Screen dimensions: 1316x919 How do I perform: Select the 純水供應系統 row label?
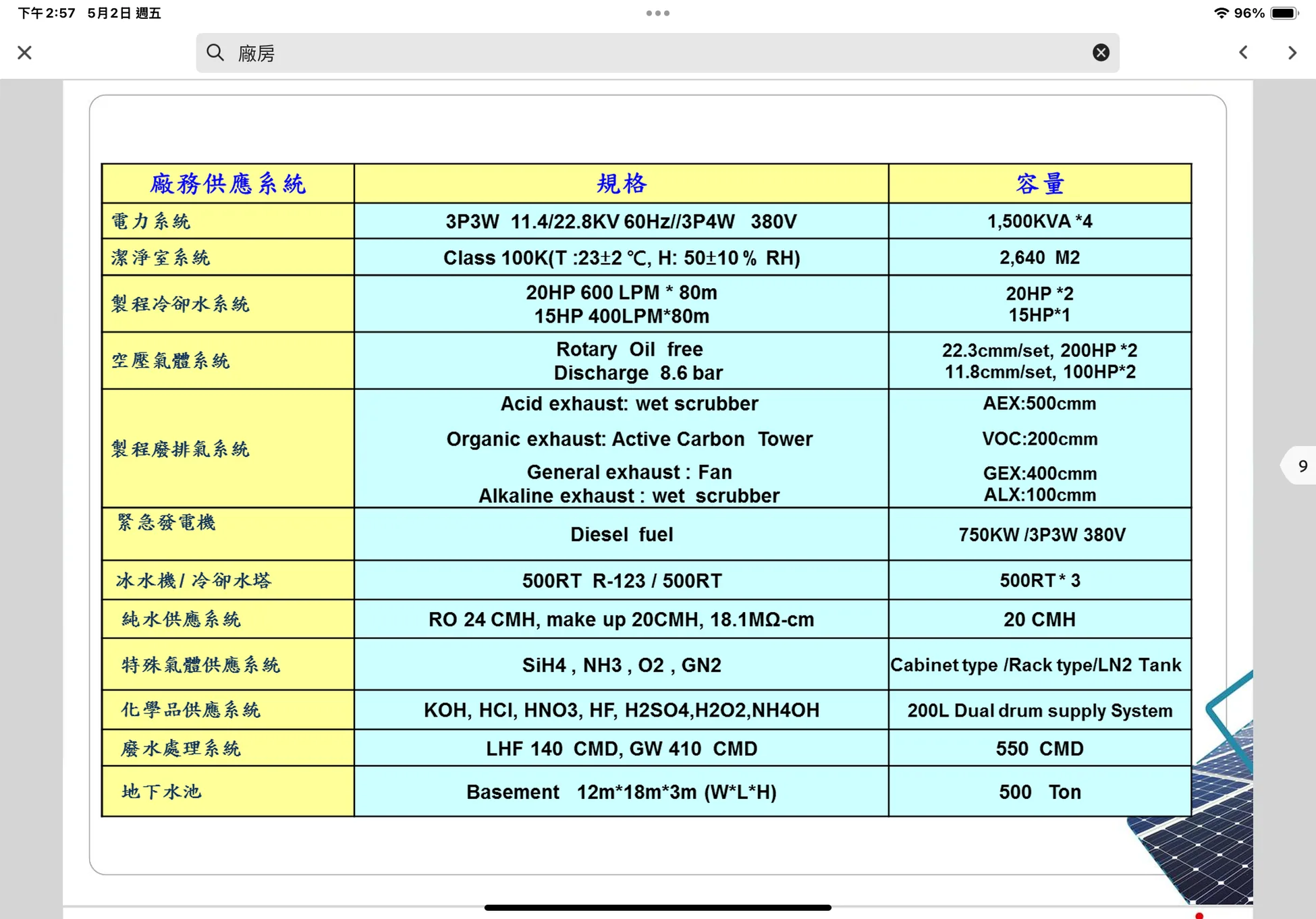coord(228,619)
